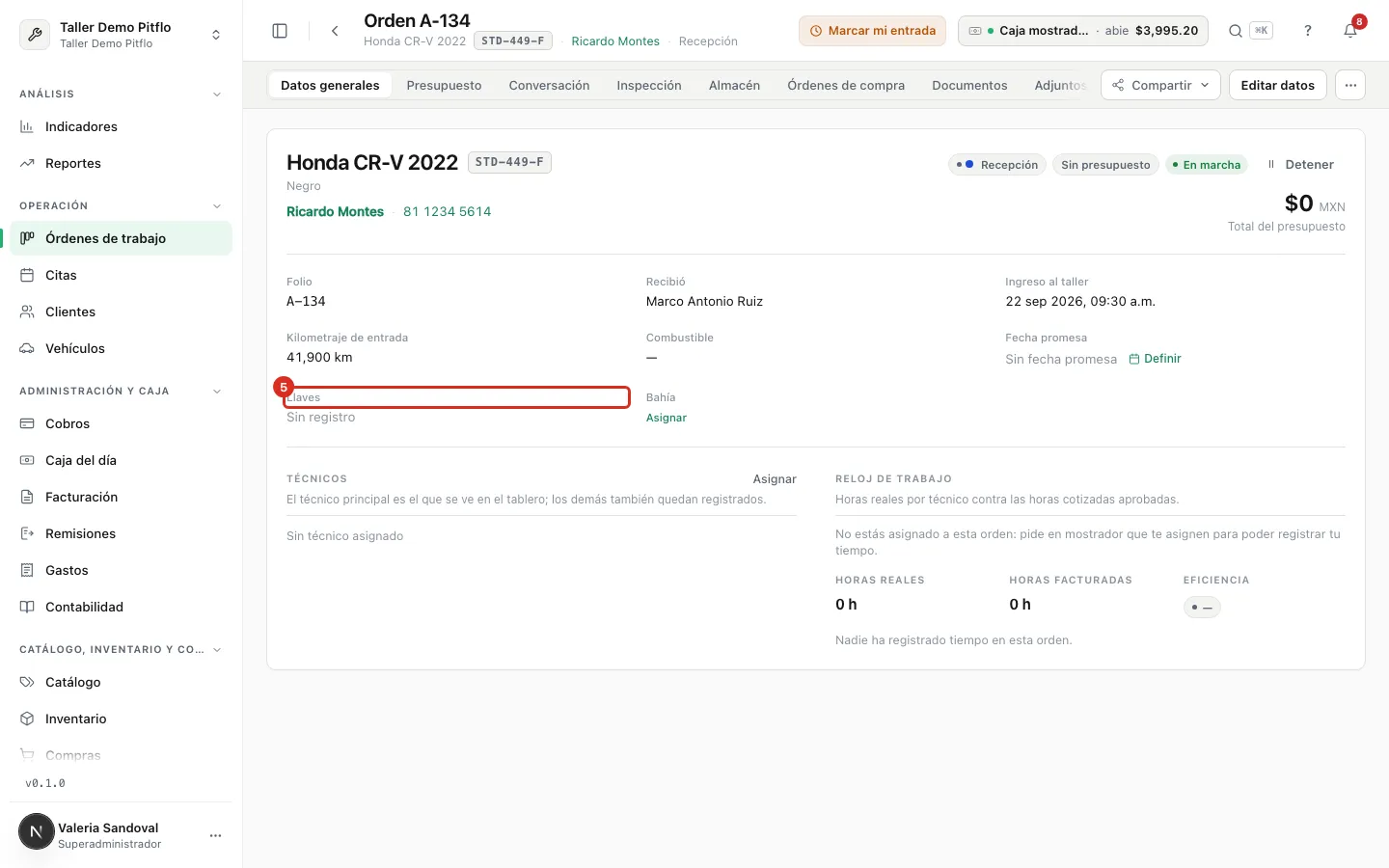Open search with the magnifier icon
The width and height of the screenshot is (1389, 868).
(1236, 31)
